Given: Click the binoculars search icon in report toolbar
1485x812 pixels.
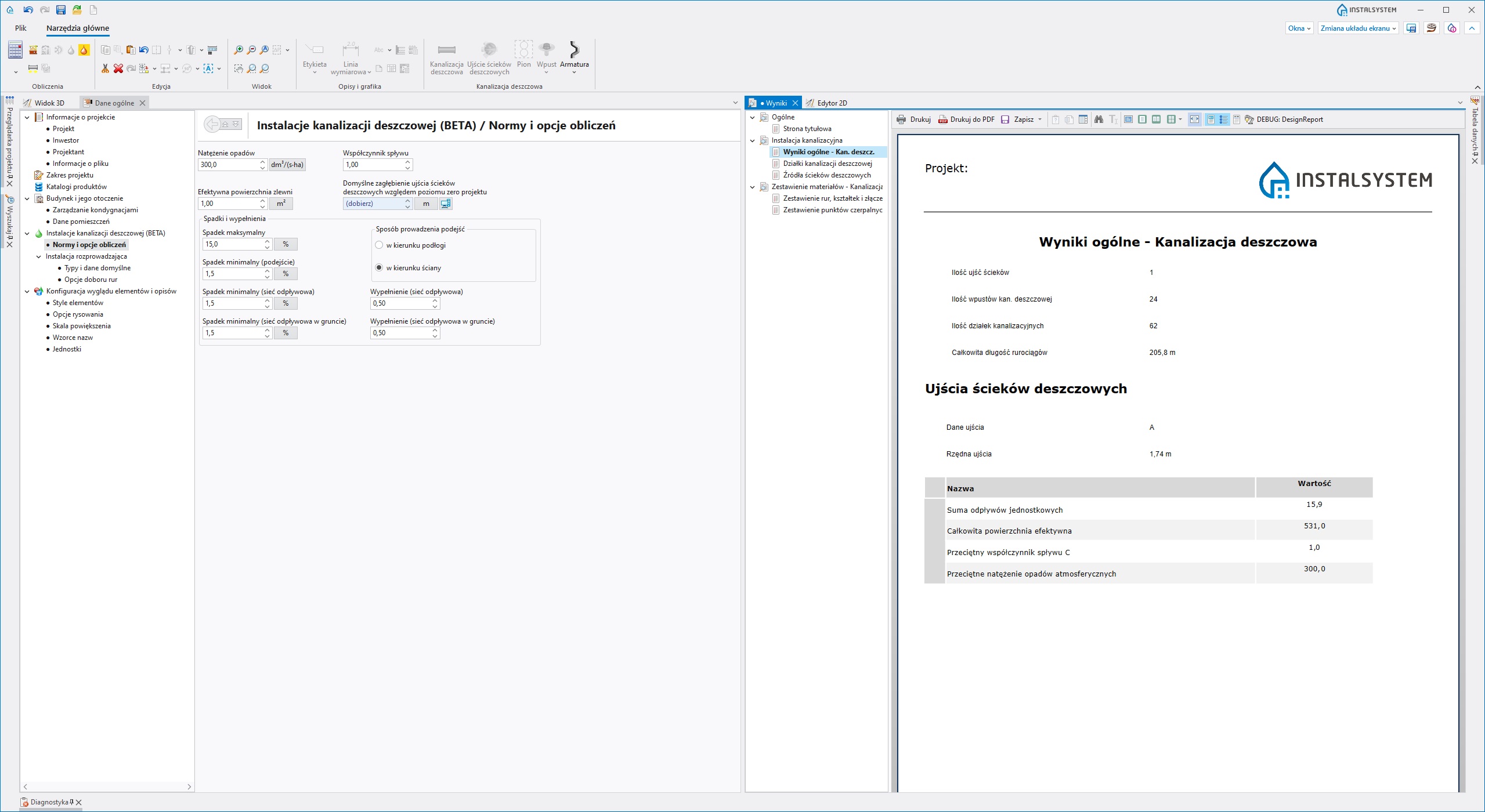Looking at the screenshot, I should pyautogui.click(x=1099, y=119).
